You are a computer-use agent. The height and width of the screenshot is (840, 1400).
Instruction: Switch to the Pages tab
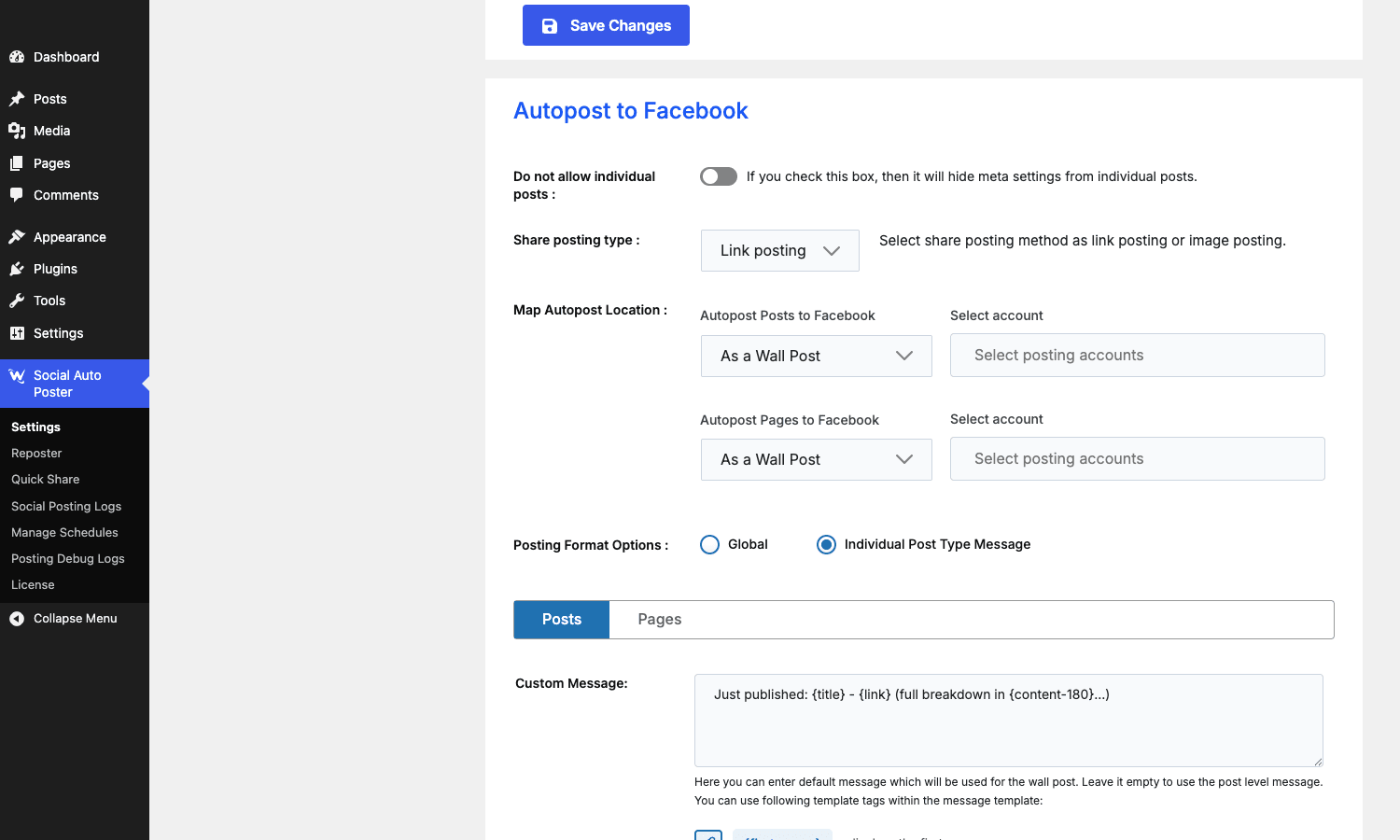click(x=660, y=620)
